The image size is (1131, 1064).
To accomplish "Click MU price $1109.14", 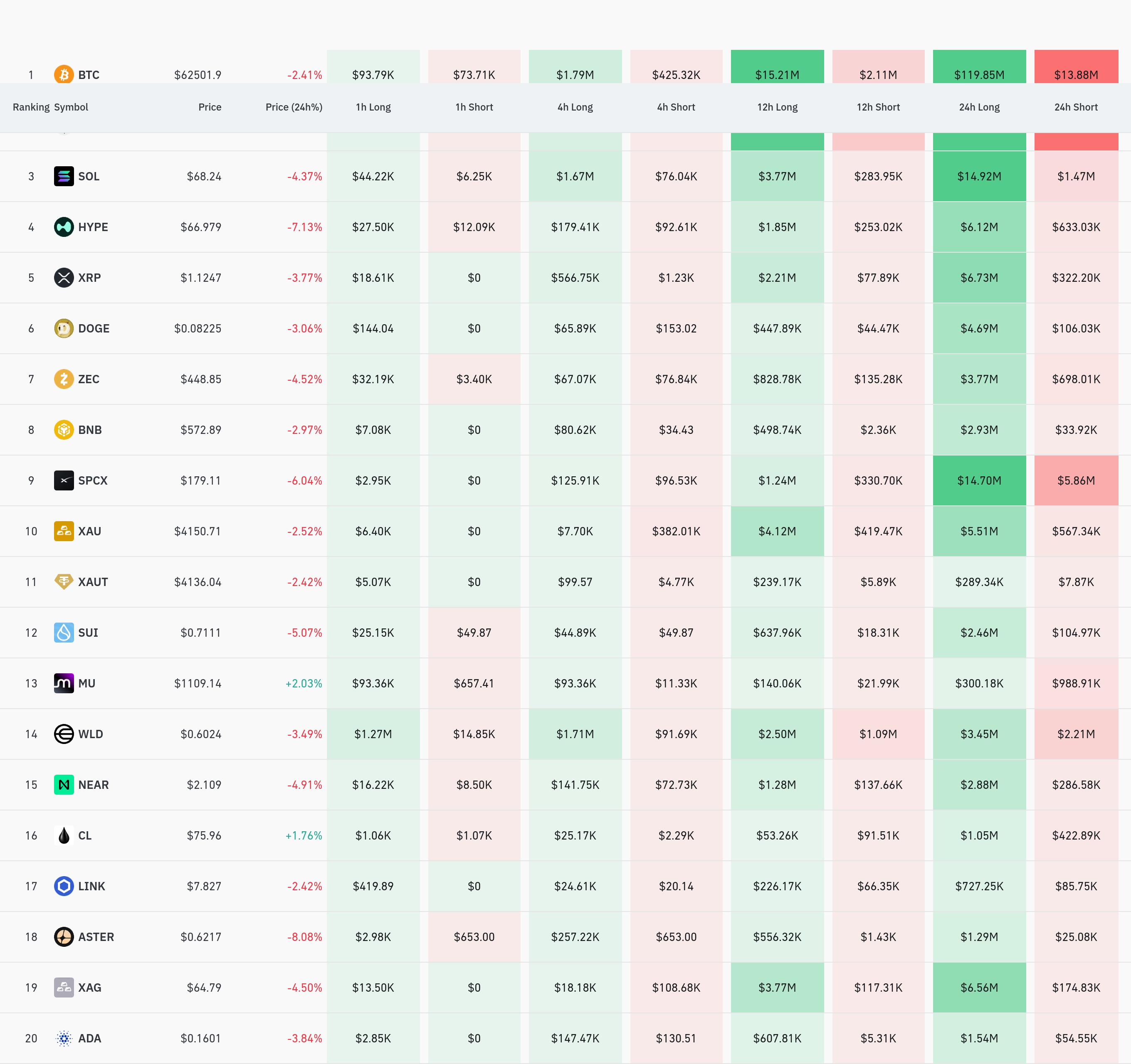I will click(x=198, y=683).
